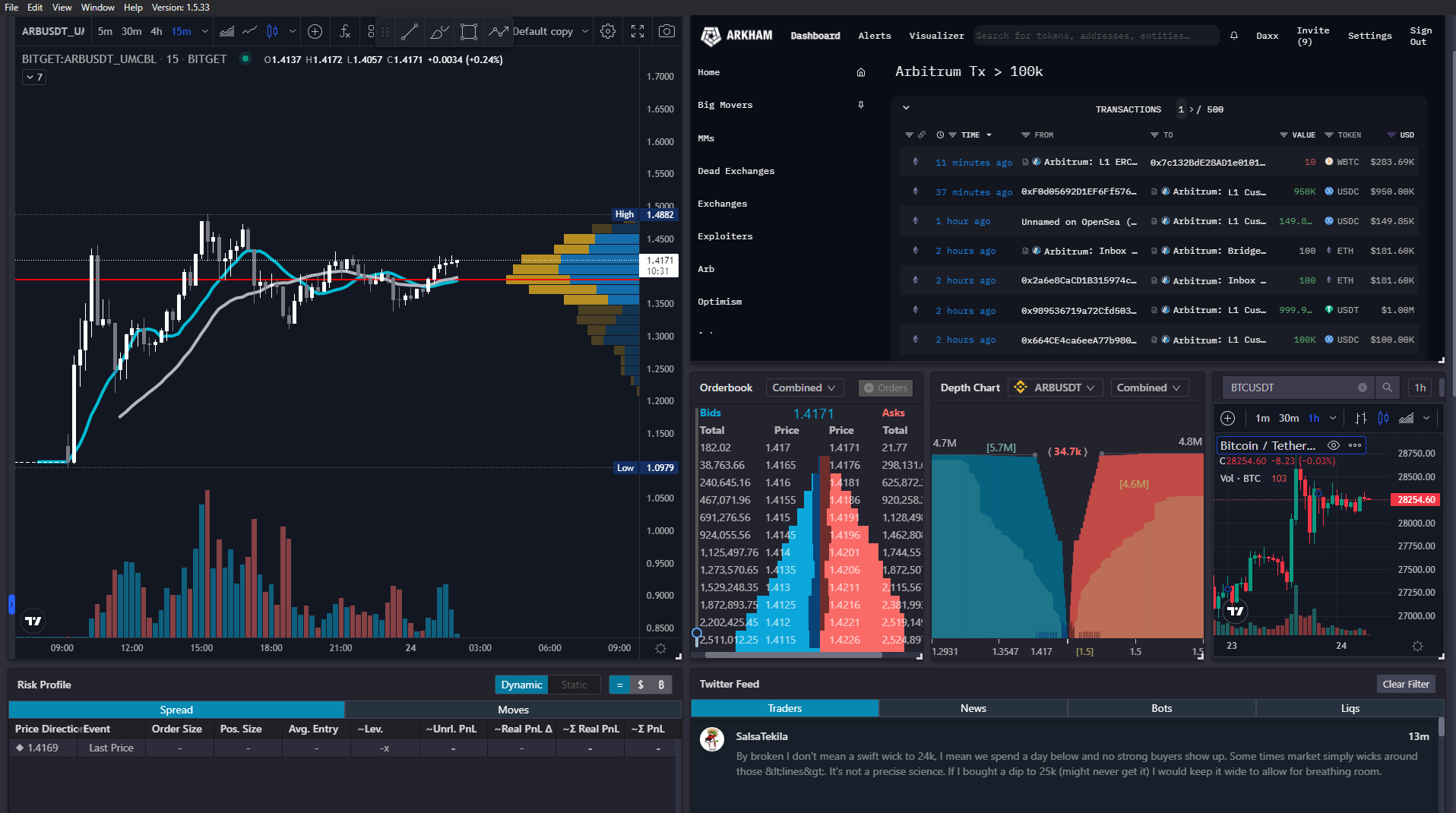Click the Arkham search tokens input field

[1097, 36]
